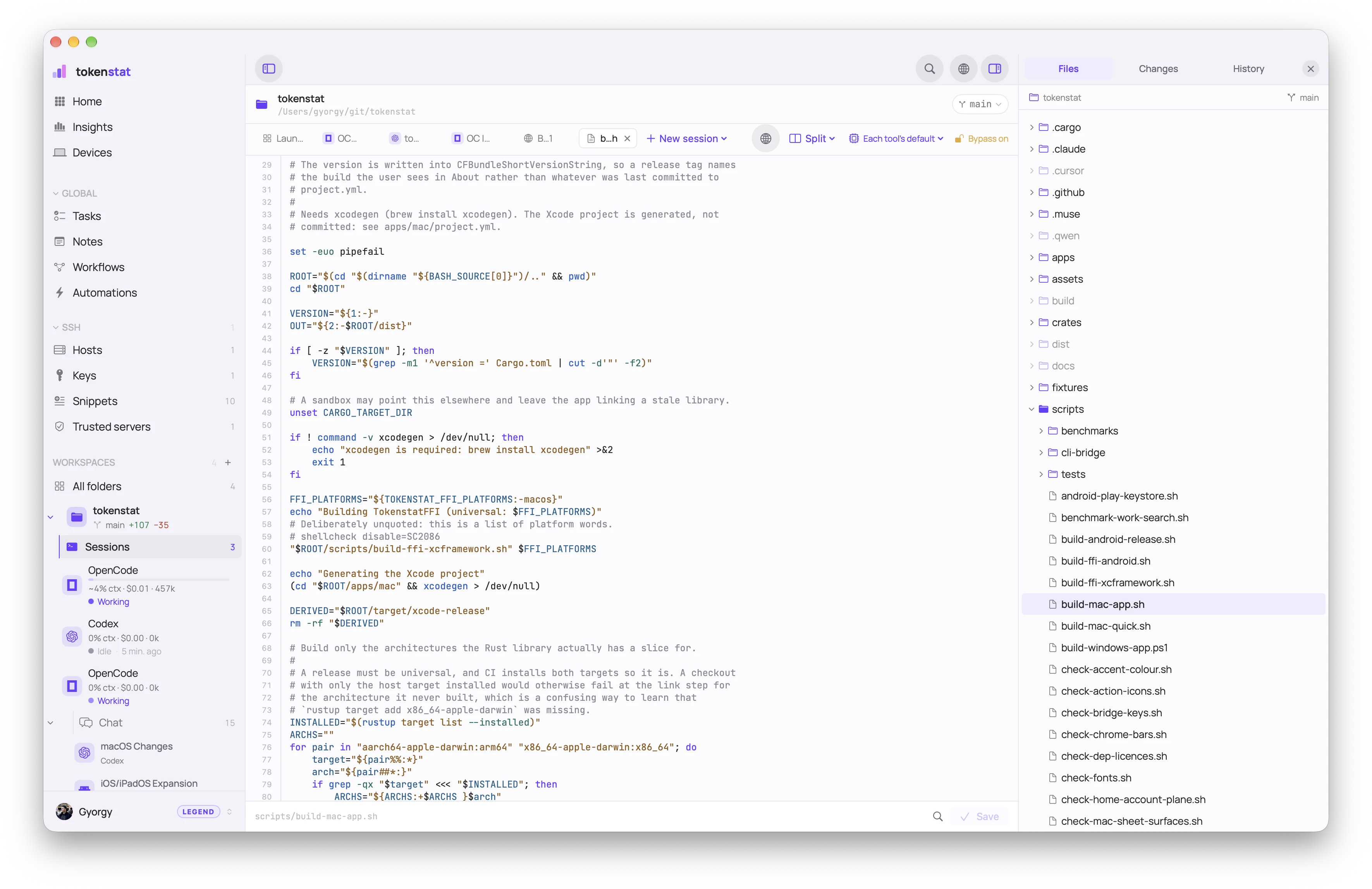Open Workflows in the sidebar
The height and width of the screenshot is (889, 1372).
tap(144, 267)
